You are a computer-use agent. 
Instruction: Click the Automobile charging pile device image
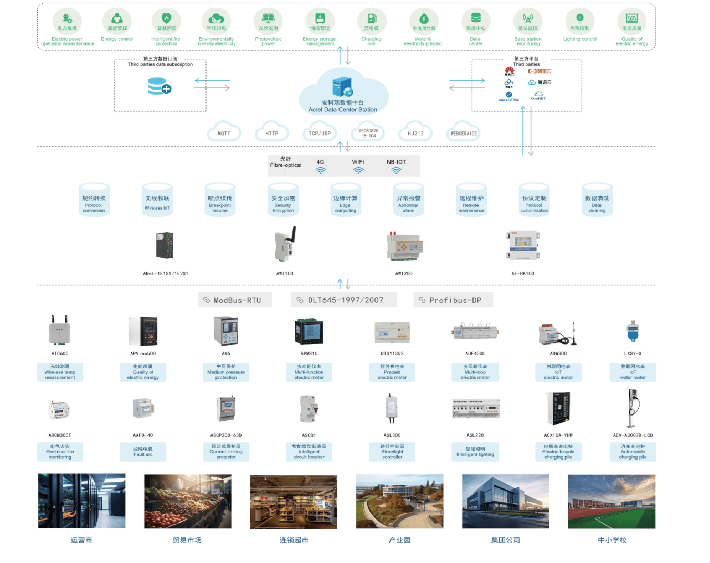click(633, 409)
